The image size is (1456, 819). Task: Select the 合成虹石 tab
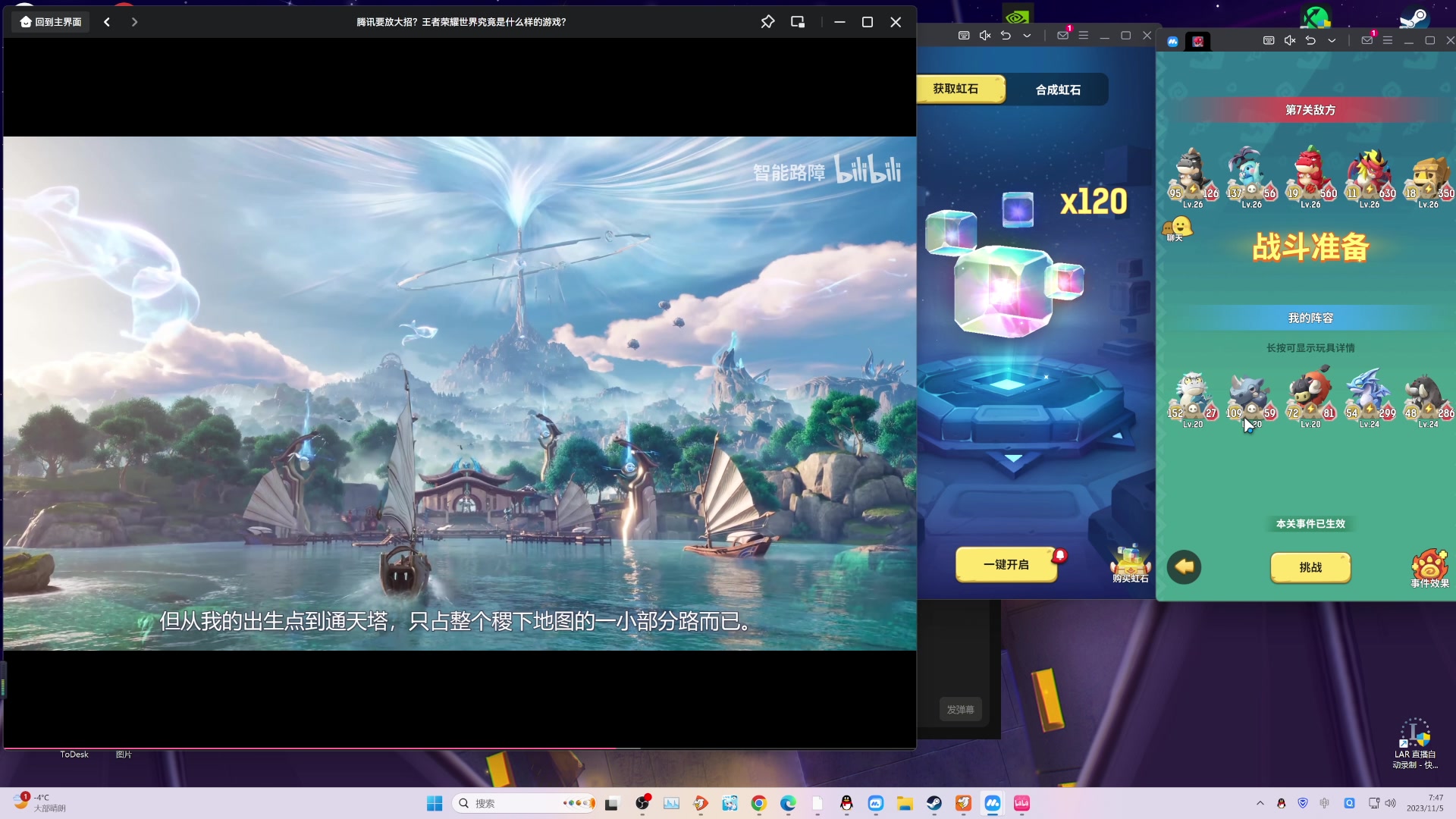point(1058,89)
